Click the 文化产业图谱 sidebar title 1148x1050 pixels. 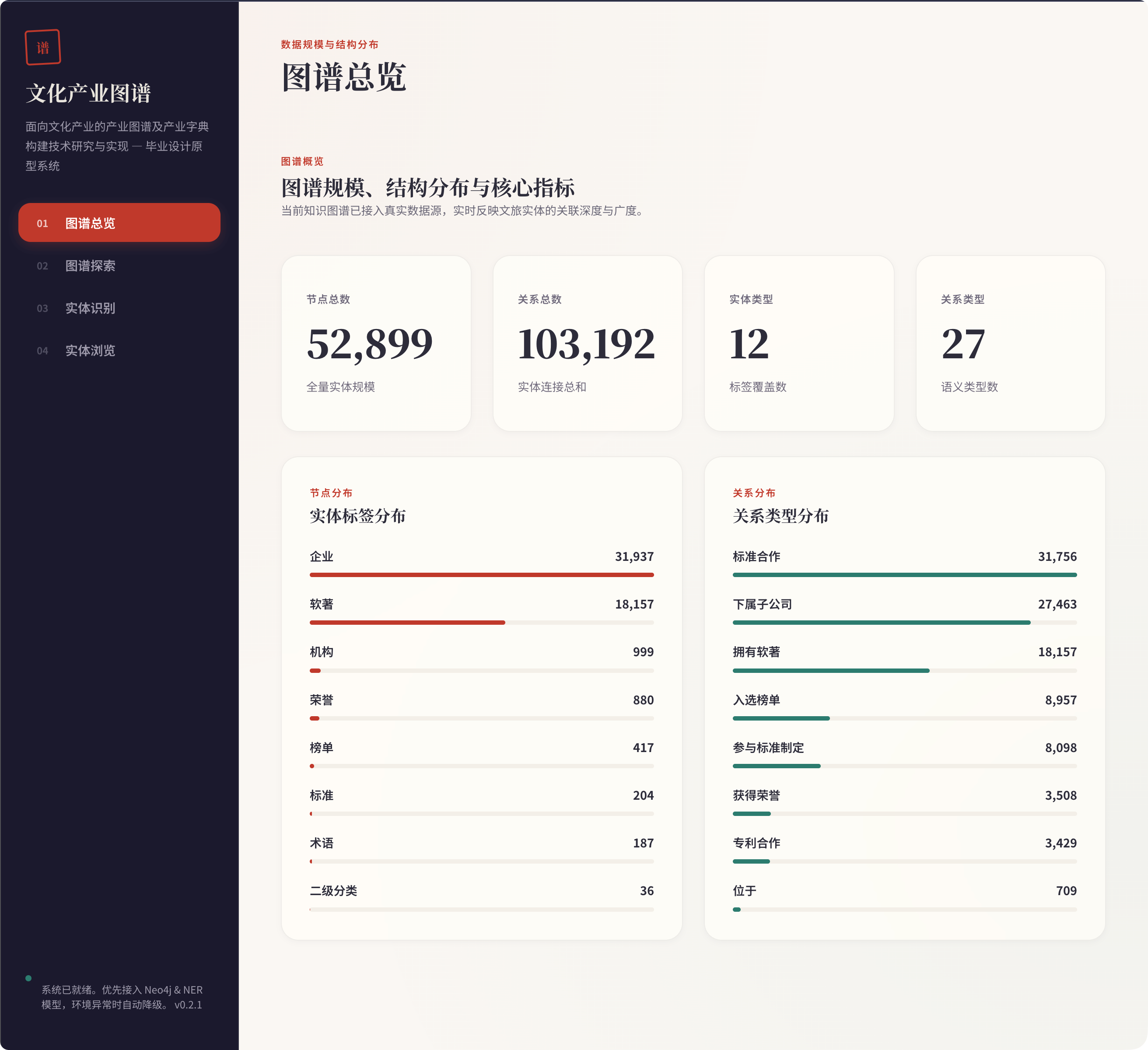(x=88, y=93)
